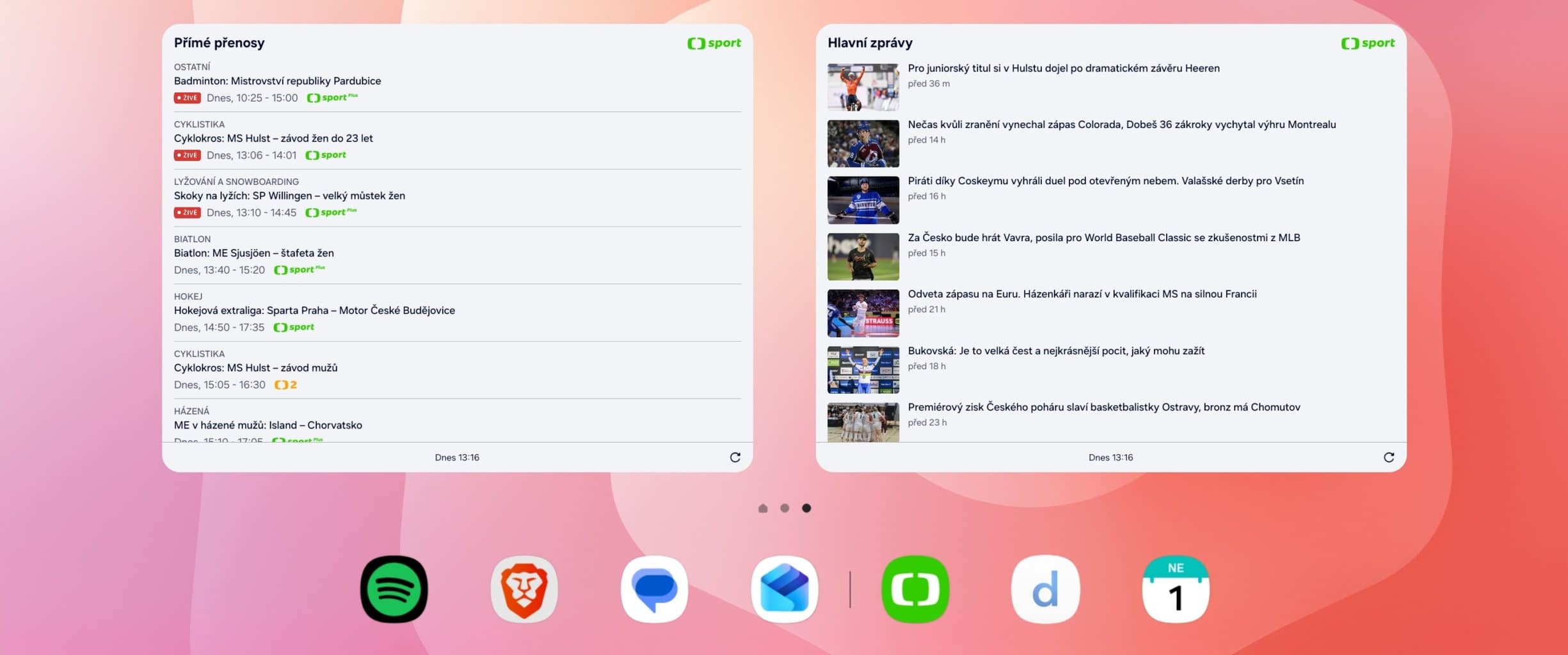Refresh the Přímé přenosy widget
This screenshot has height=655, width=1568.
(x=735, y=457)
